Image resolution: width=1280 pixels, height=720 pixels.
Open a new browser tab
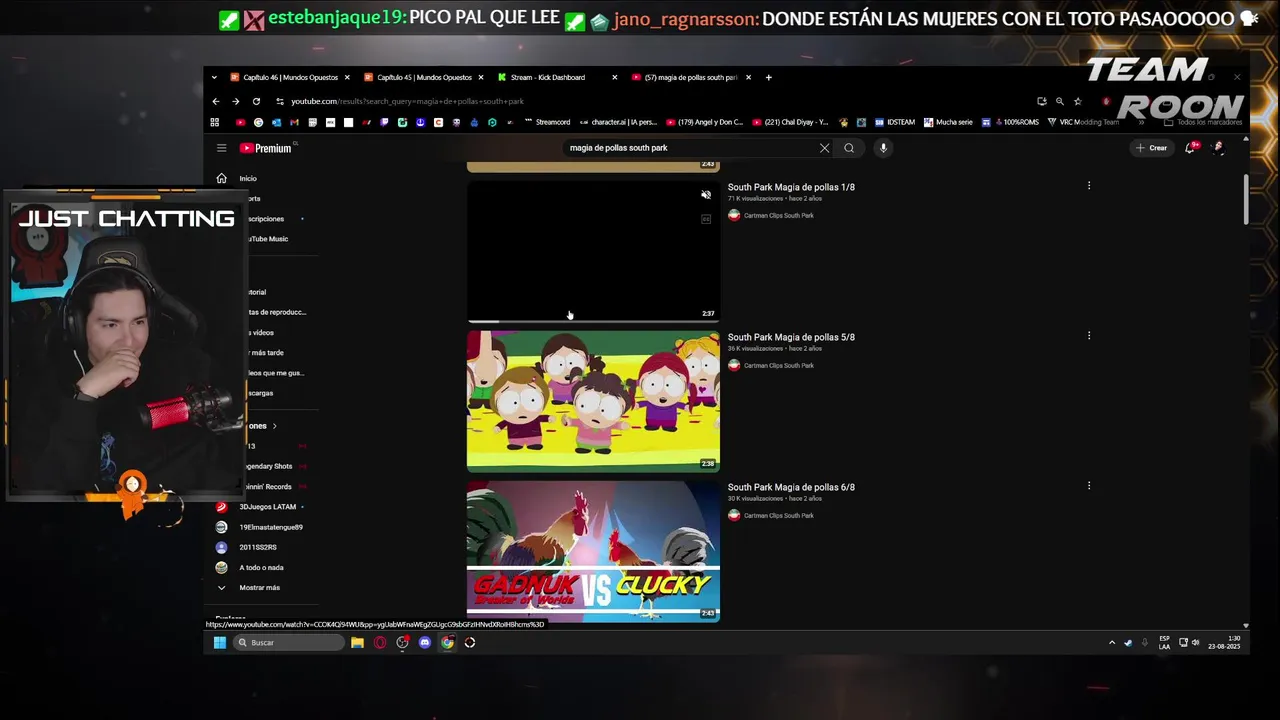pyautogui.click(x=768, y=77)
